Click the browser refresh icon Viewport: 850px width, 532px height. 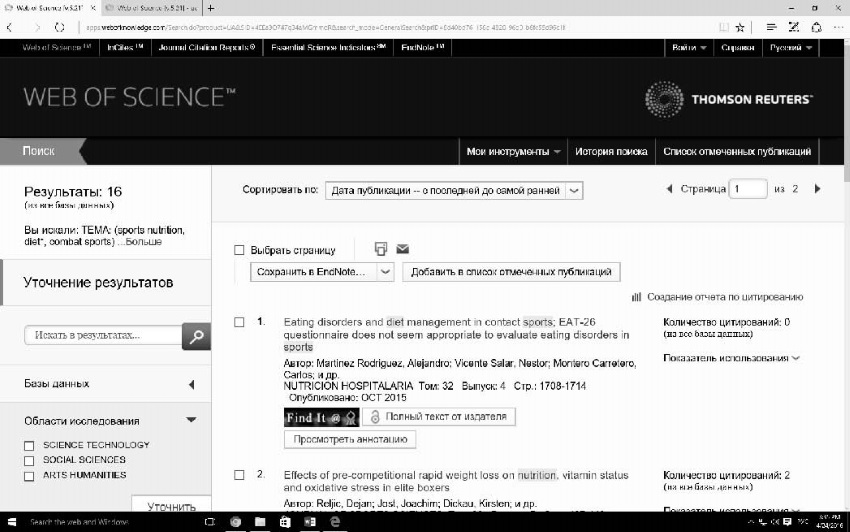59,27
